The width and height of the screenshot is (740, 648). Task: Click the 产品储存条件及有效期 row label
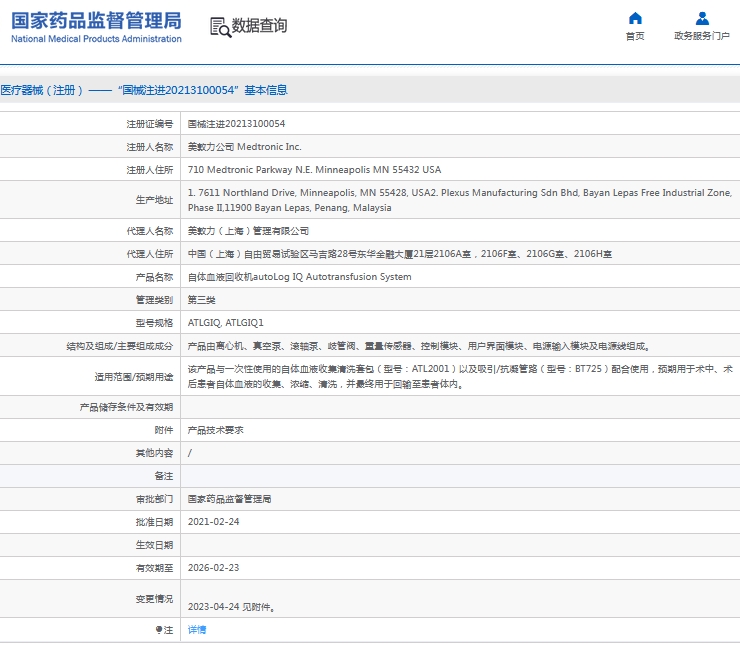tap(126, 407)
